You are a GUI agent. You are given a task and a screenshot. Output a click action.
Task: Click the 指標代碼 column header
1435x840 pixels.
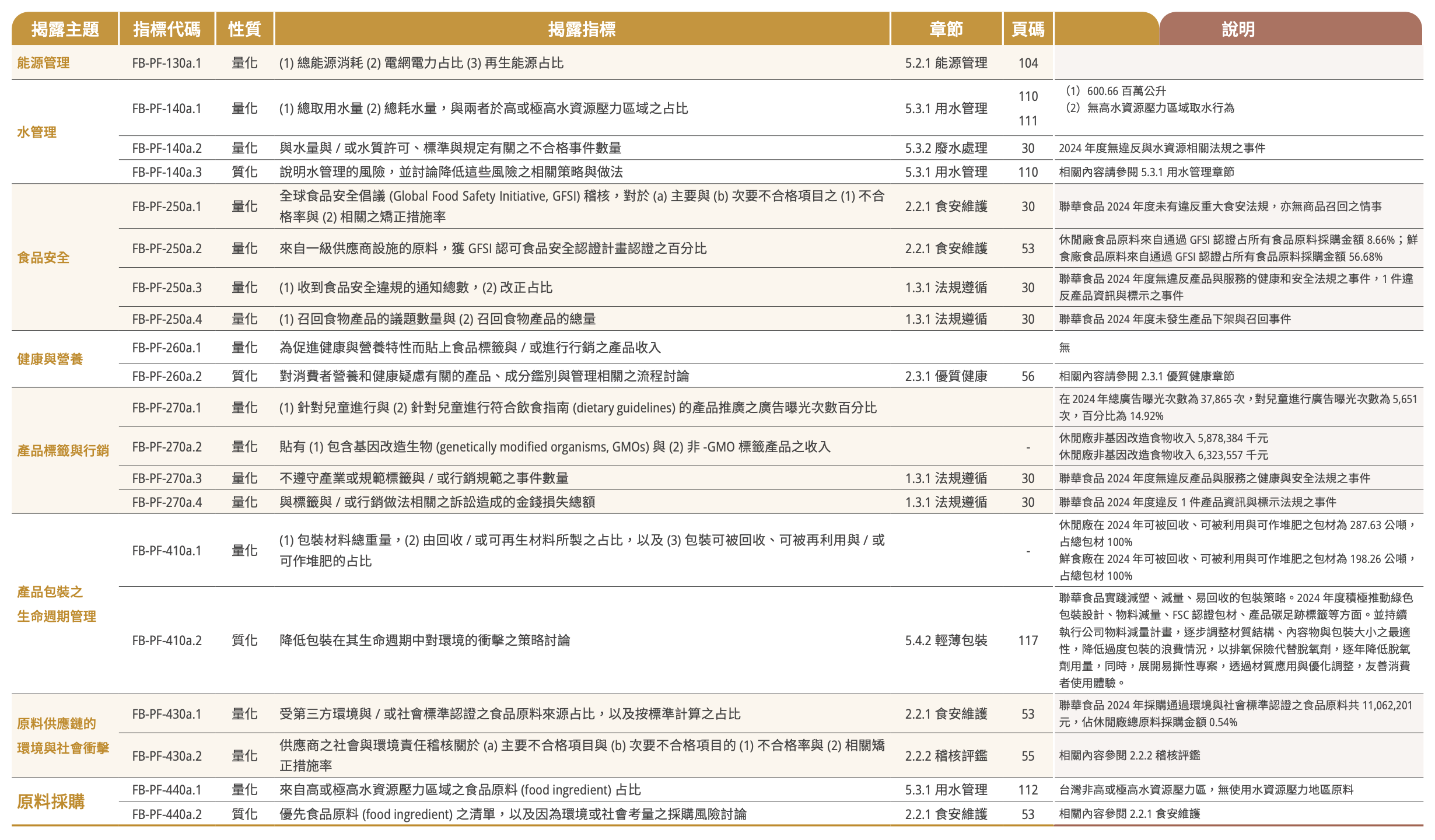click(166, 29)
